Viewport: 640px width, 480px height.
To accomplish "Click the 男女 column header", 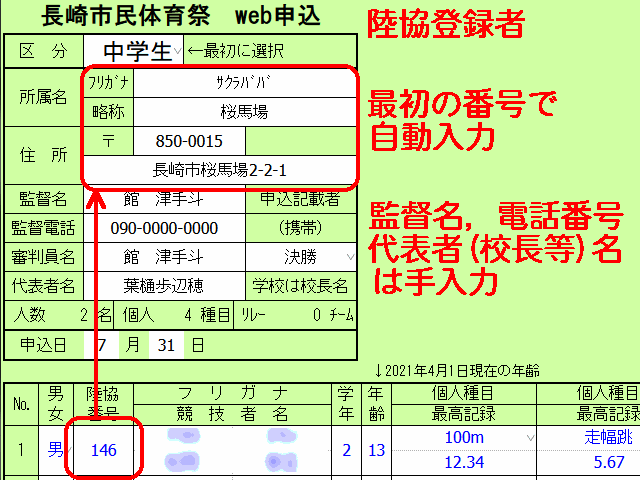I will tap(56, 404).
